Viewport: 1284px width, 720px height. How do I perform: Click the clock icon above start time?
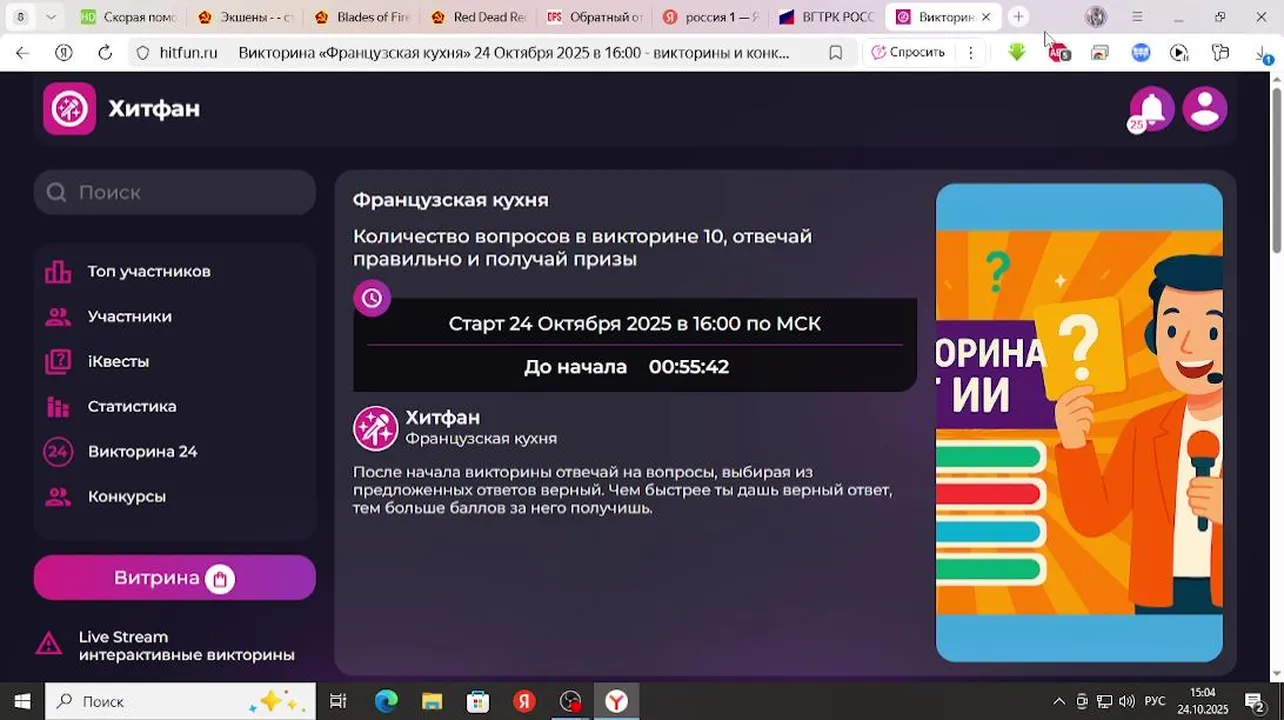coord(372,297)
